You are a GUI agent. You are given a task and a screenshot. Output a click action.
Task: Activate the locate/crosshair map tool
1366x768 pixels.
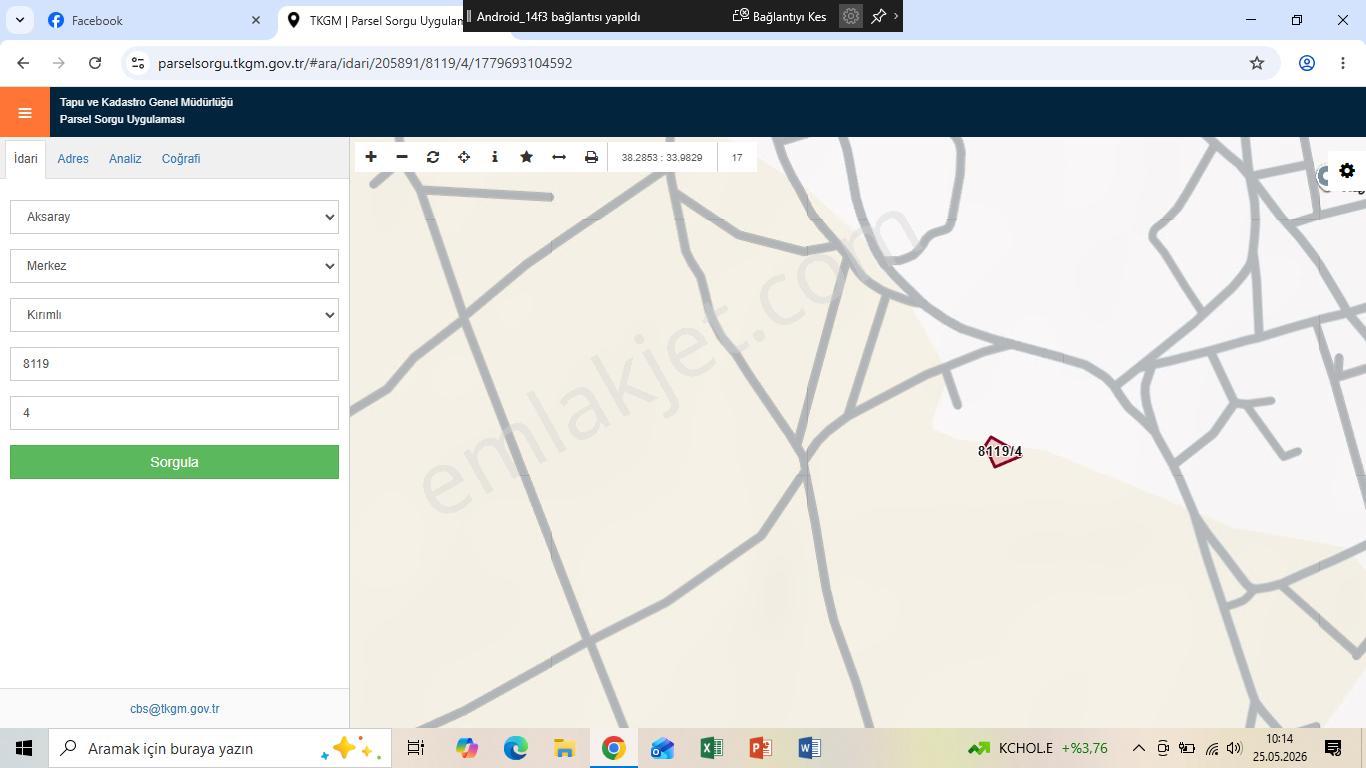tap(464, 157)
